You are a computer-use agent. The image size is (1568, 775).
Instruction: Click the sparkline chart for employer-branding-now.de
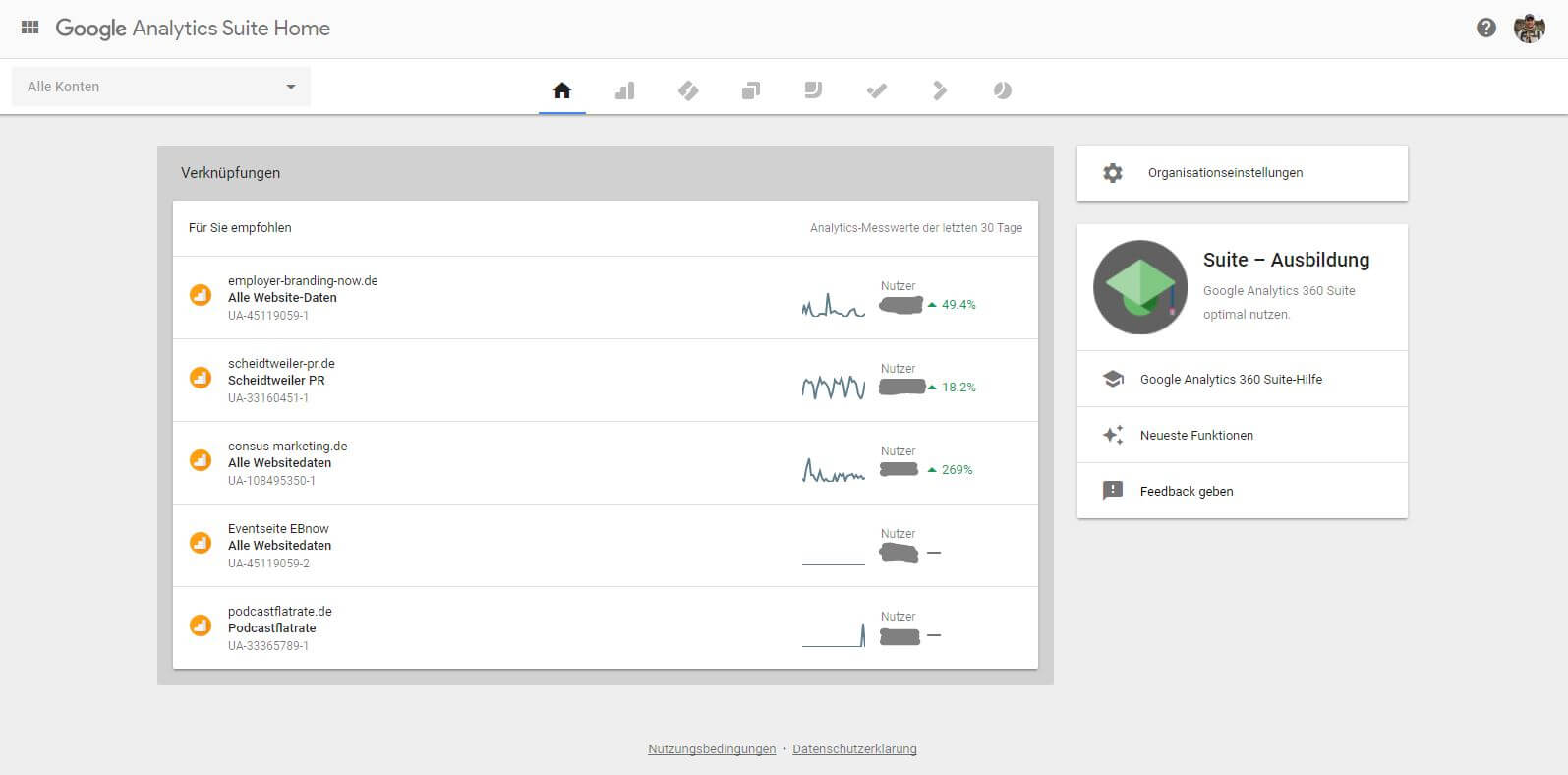point(834,306)
